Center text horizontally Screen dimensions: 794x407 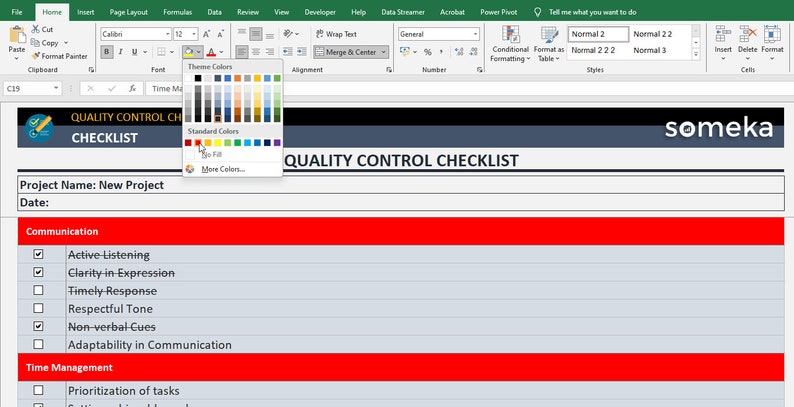[x=256, y=52]
